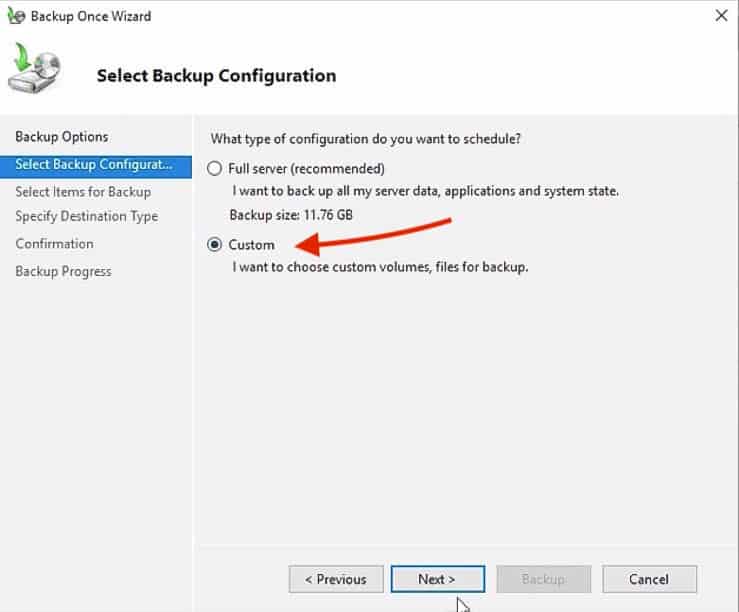Click the 'What type of configuration' question text

point(366,139)
